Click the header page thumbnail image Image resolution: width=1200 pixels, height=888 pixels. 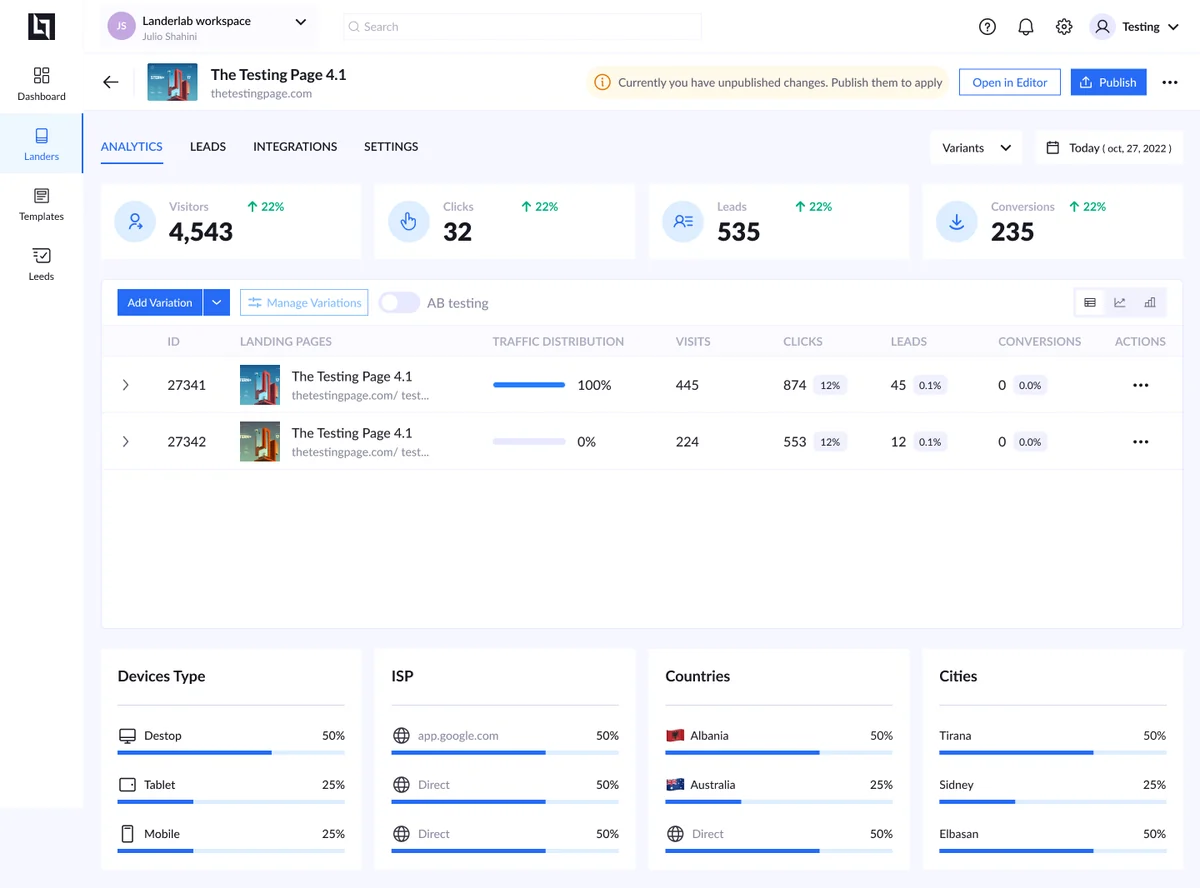172,82
